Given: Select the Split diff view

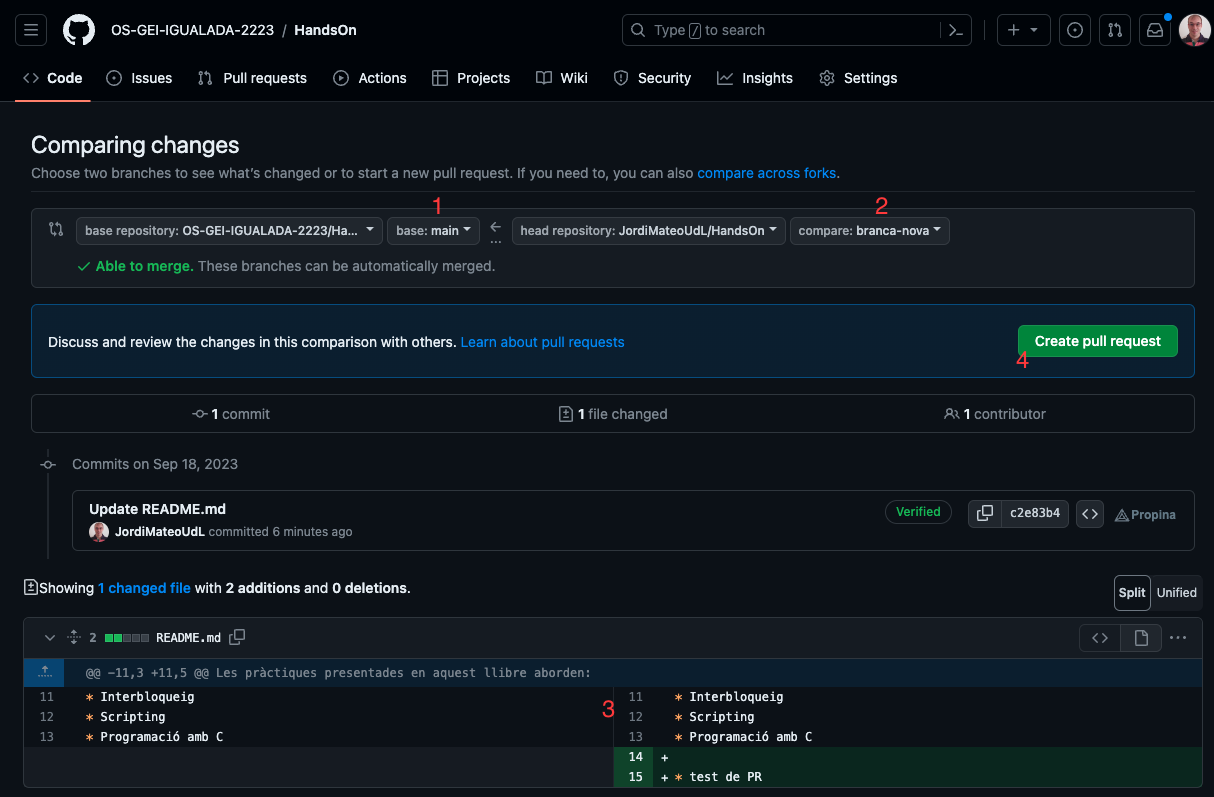Looking at the screenshot, I should point(1132,592).
